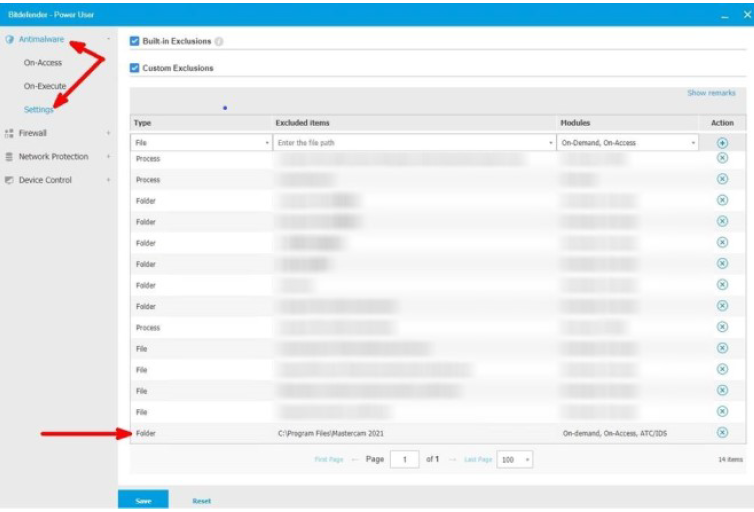Viewport: 754px width, 512px height.
Task: Click the Action column header
Action: click(722, 123)
